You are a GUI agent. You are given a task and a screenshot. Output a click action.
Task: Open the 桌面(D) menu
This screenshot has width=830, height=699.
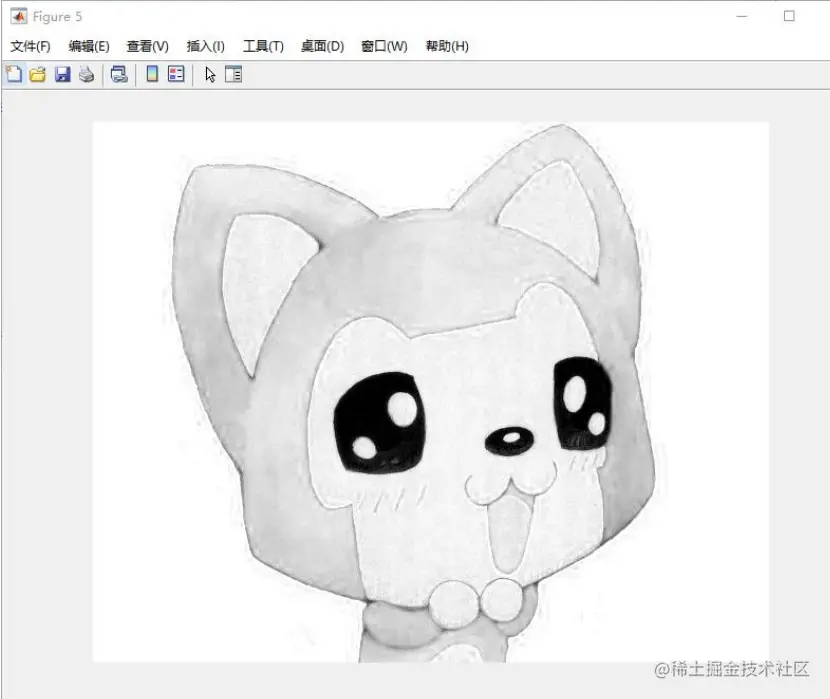tap(320, 46)
